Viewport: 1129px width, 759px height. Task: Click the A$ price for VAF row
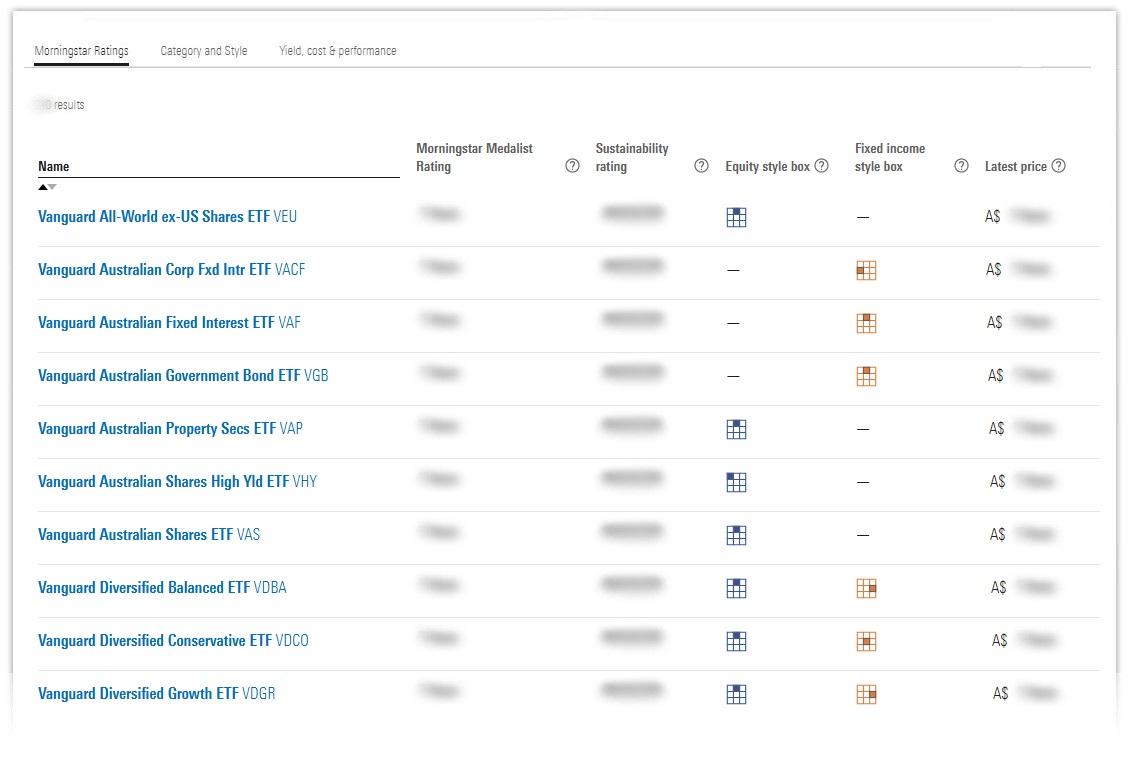coord(1019,323)
